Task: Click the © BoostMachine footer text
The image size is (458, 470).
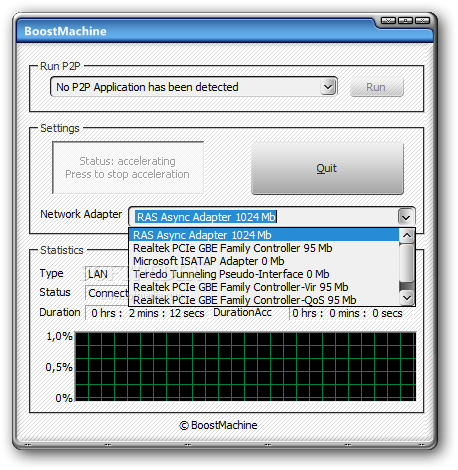Action: click(218, 425)
